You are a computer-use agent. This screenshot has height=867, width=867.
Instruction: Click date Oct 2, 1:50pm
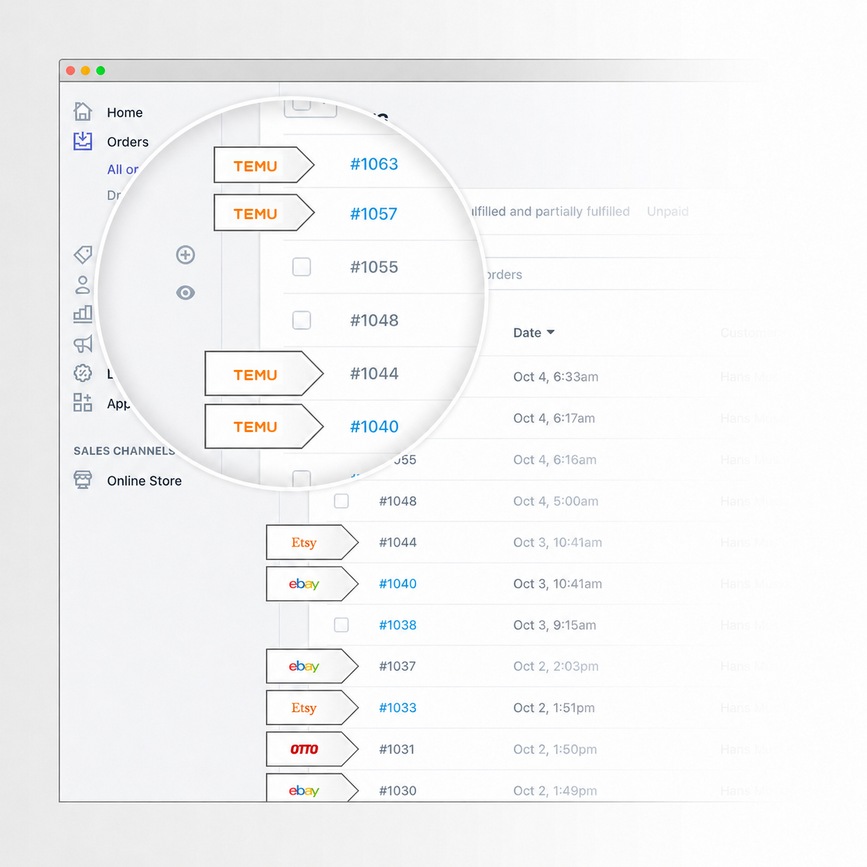(555, 749)
